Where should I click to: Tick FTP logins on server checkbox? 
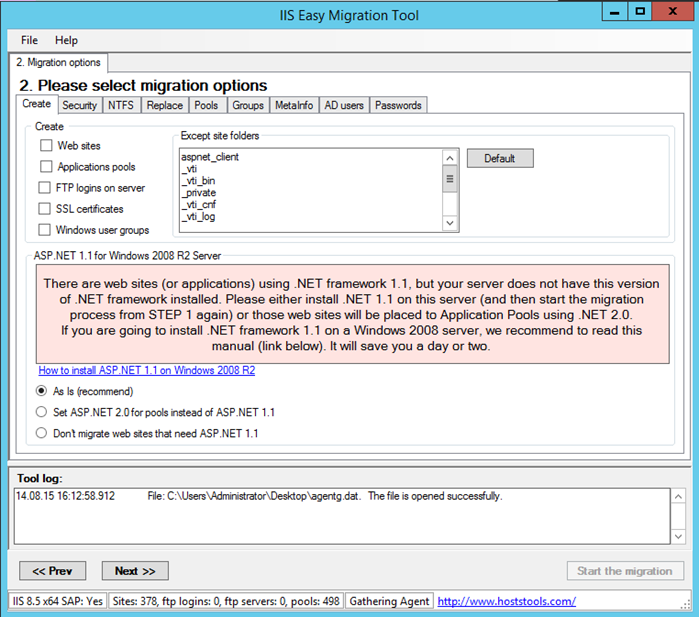44,187
